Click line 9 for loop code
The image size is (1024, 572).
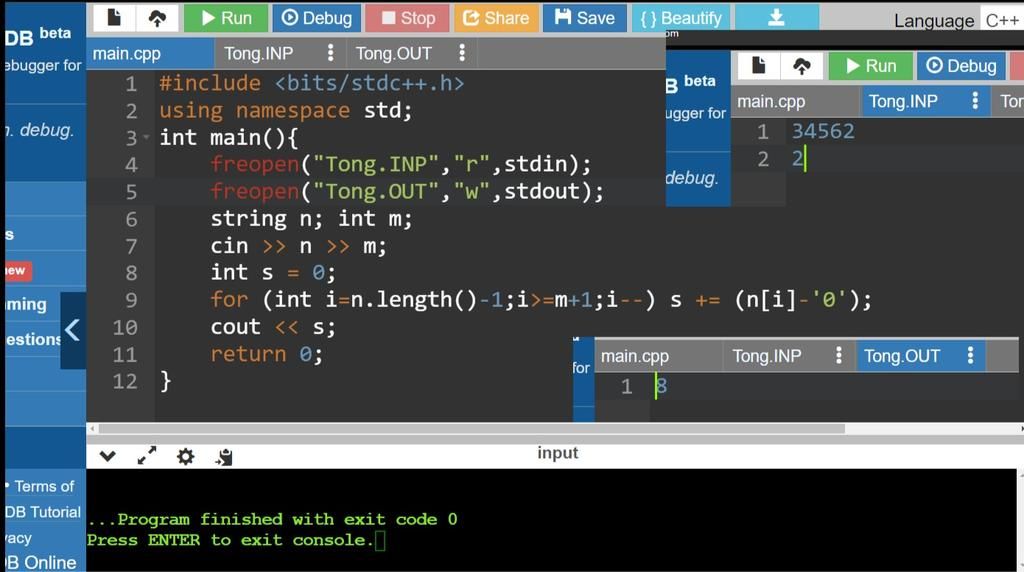541,300
